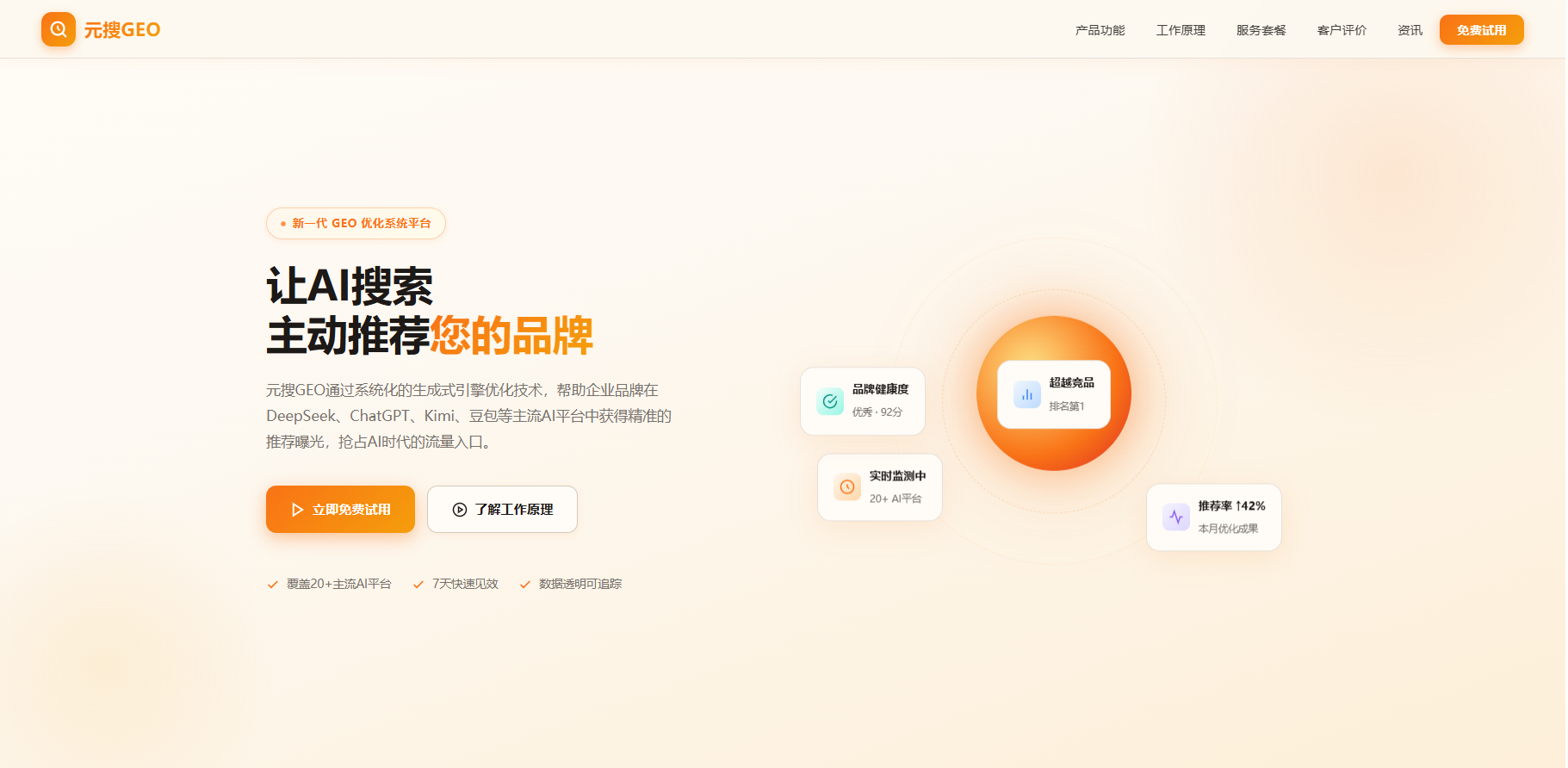Click the checkmark beside 覆盖20+主流AI平台
This screenshot has width=1568, height=768.
[x=273, y=585]
